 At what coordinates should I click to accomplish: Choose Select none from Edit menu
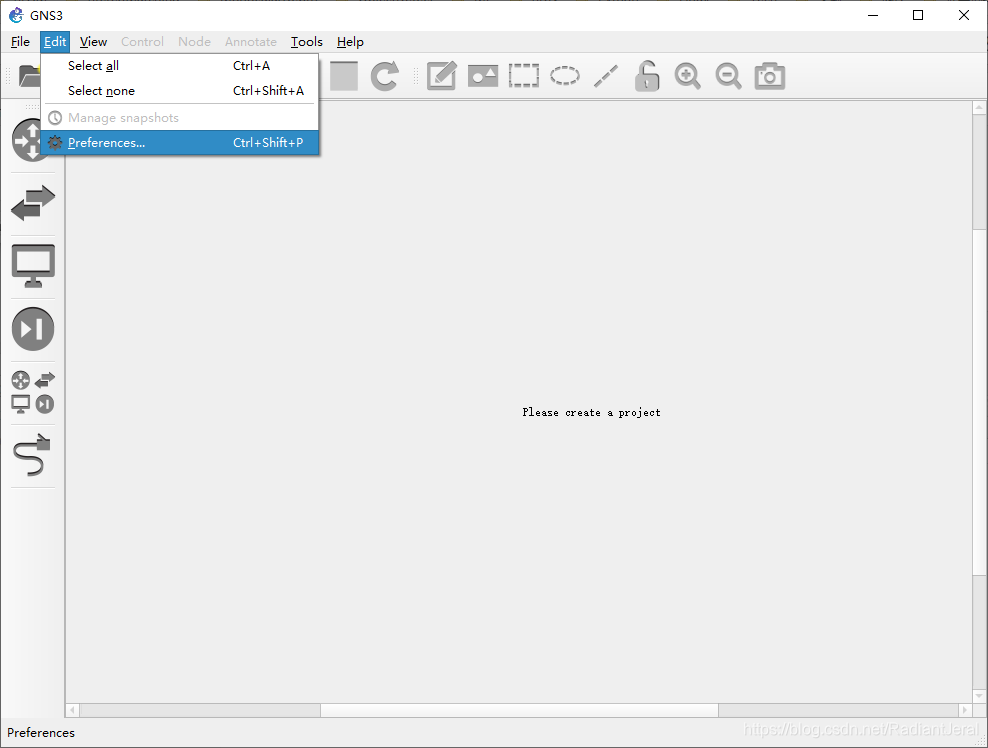pos(180,91)
